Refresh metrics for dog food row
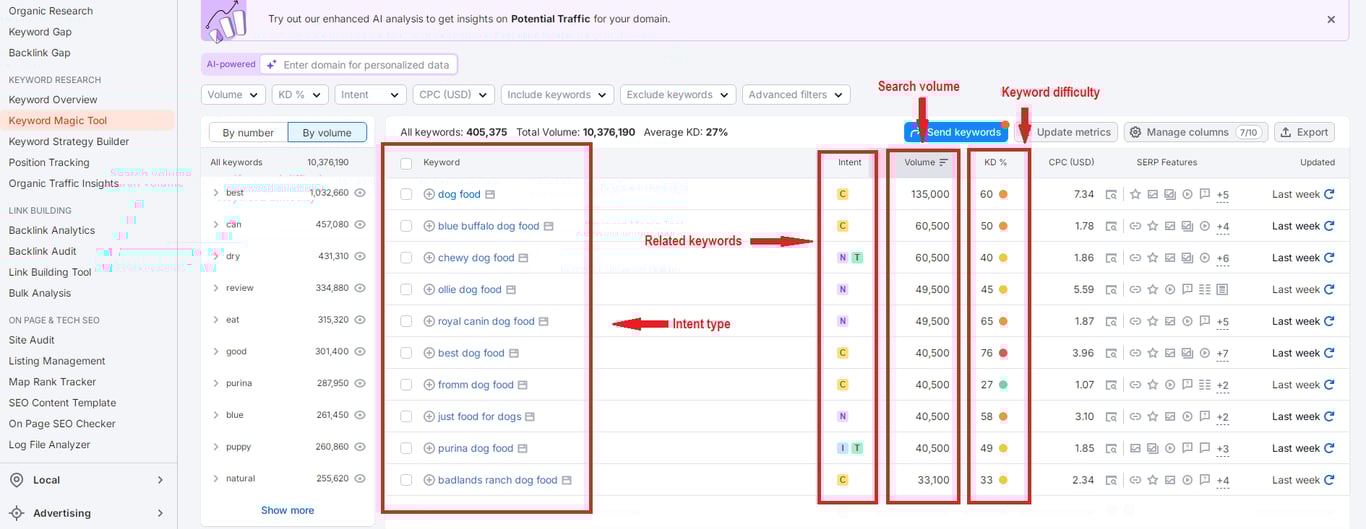Image resolution: width=1366 pixels, height=529 pixels. coord(1329,194)
